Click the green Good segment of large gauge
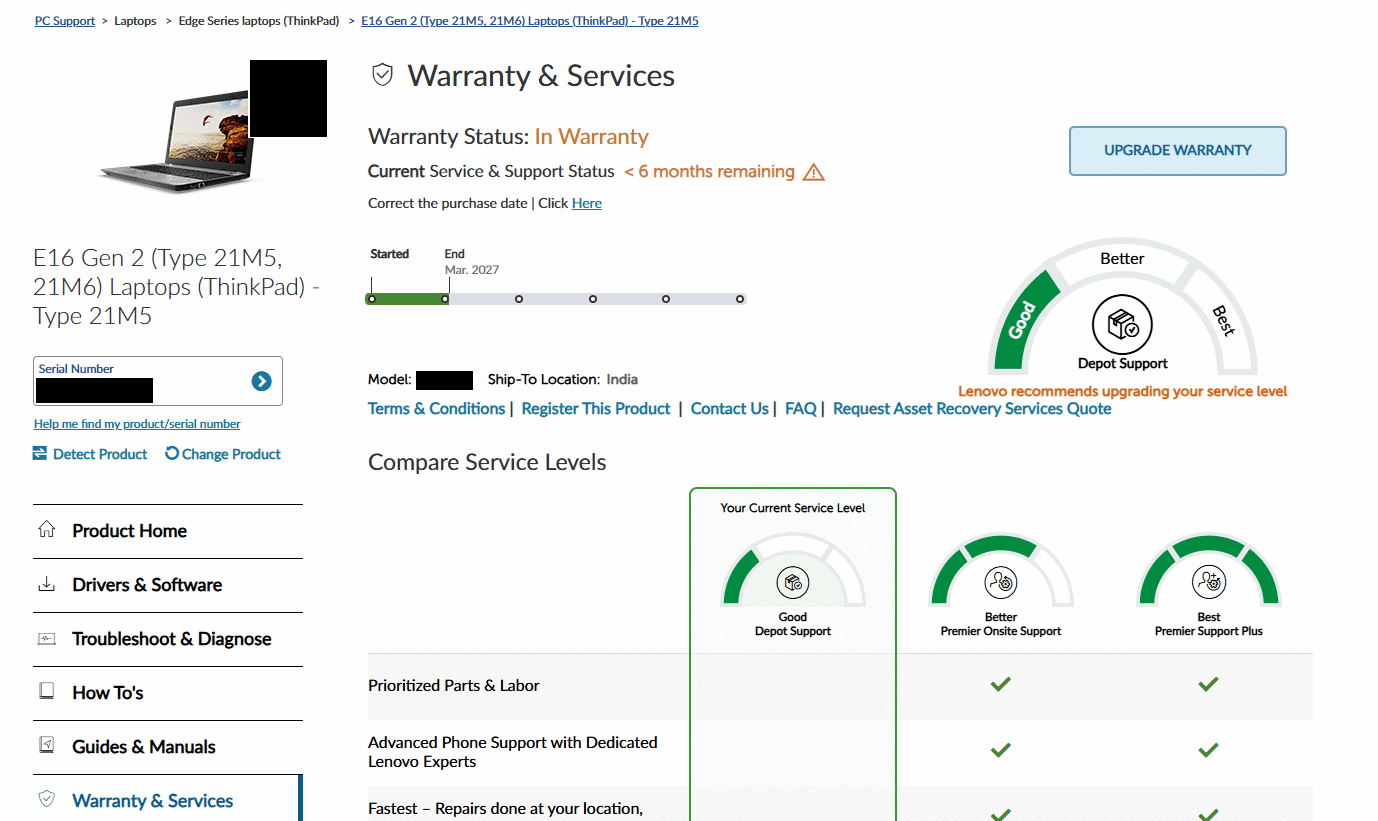1378x821 pixels. pos(1023,320)
